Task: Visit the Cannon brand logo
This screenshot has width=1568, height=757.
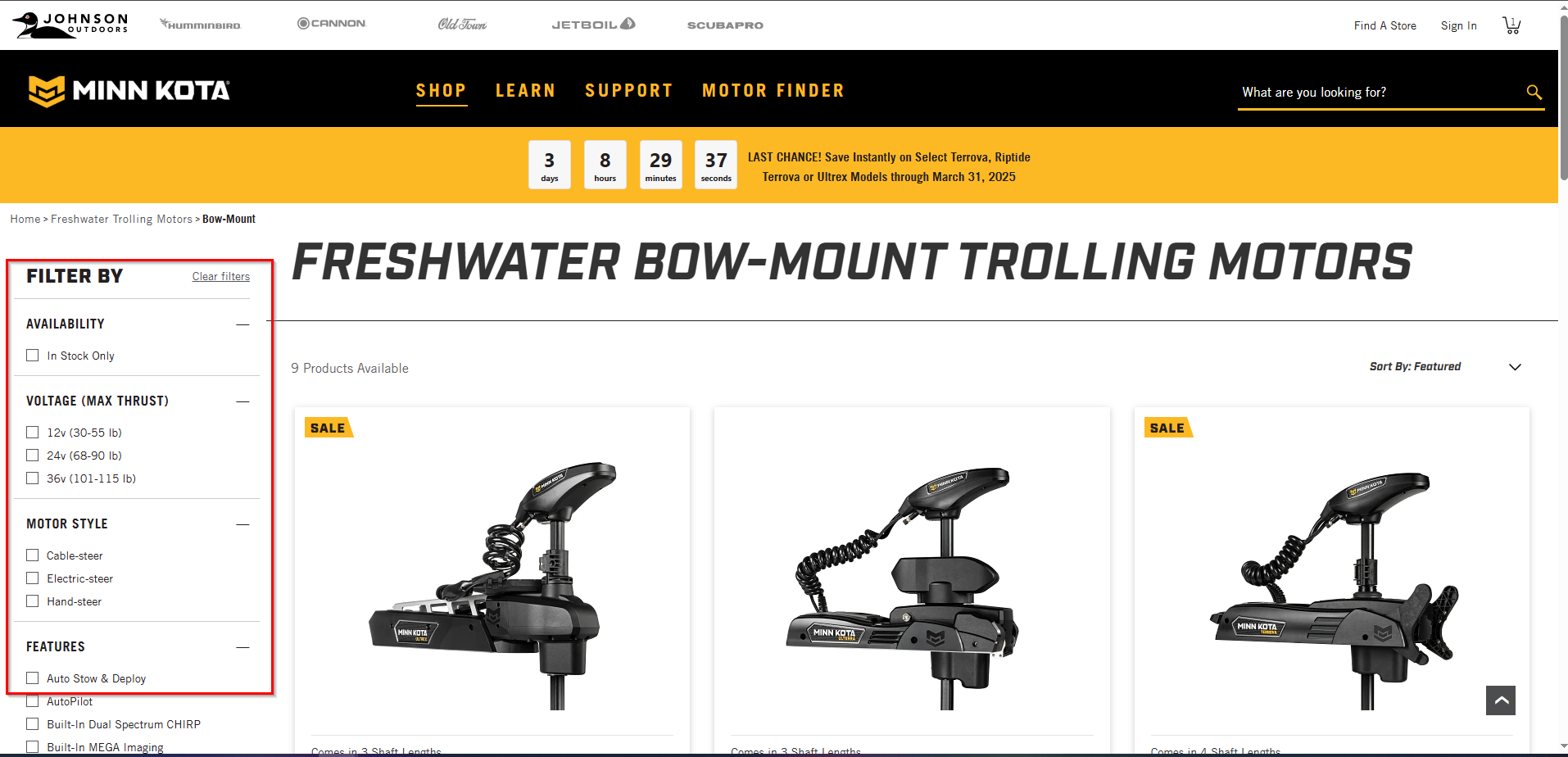Action: 332,24
